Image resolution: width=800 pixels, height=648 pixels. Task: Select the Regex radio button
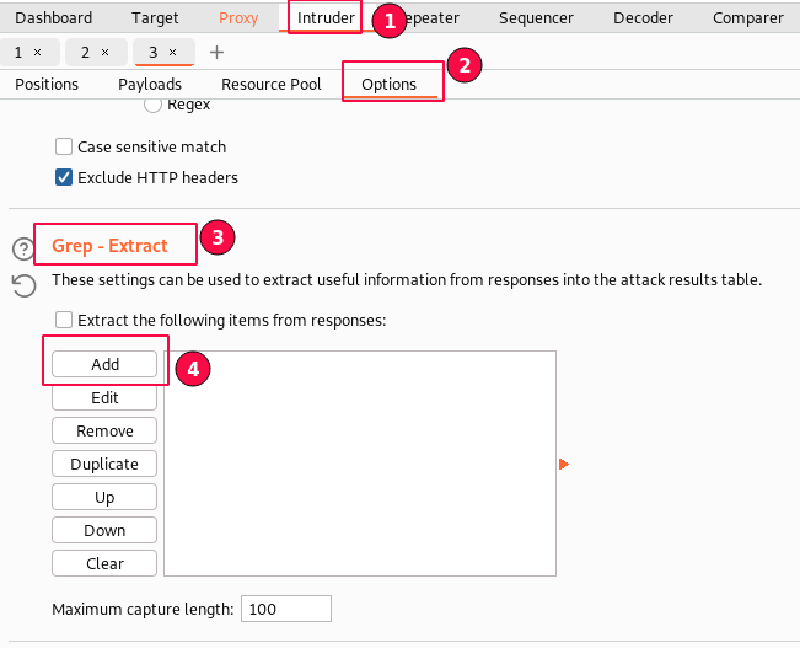(x=153, y=104)
